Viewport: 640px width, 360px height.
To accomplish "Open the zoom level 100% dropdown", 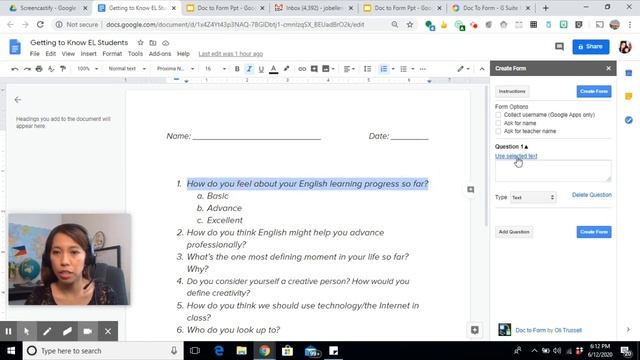I will click(88, 69).
